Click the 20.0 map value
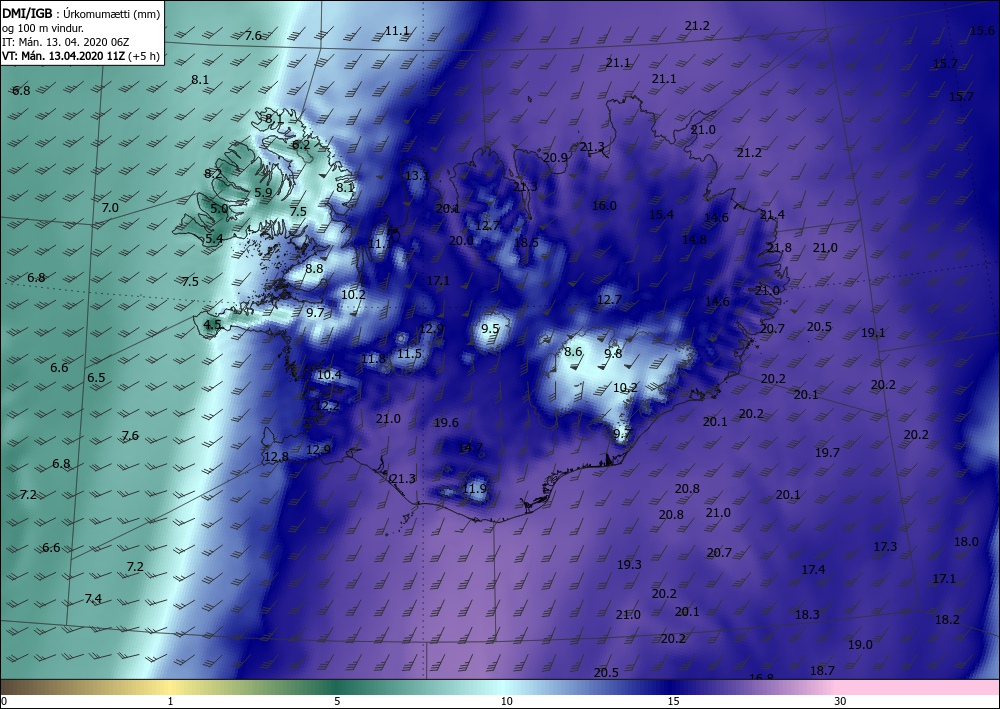The image size is (1000, 709). [461, 240]
